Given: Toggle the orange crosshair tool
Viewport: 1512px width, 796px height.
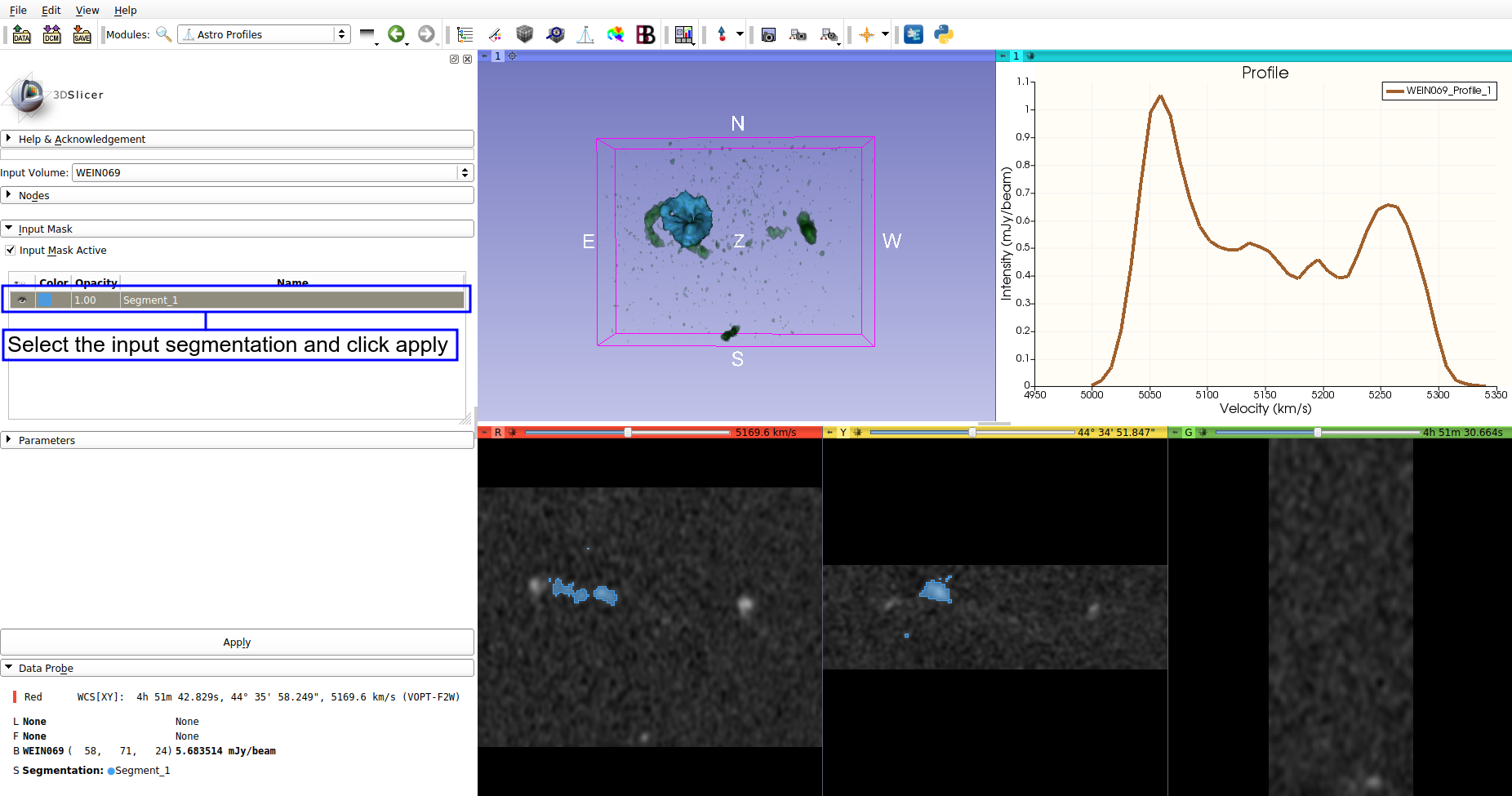Looking at the screenshot, I should tap(866, 34).
